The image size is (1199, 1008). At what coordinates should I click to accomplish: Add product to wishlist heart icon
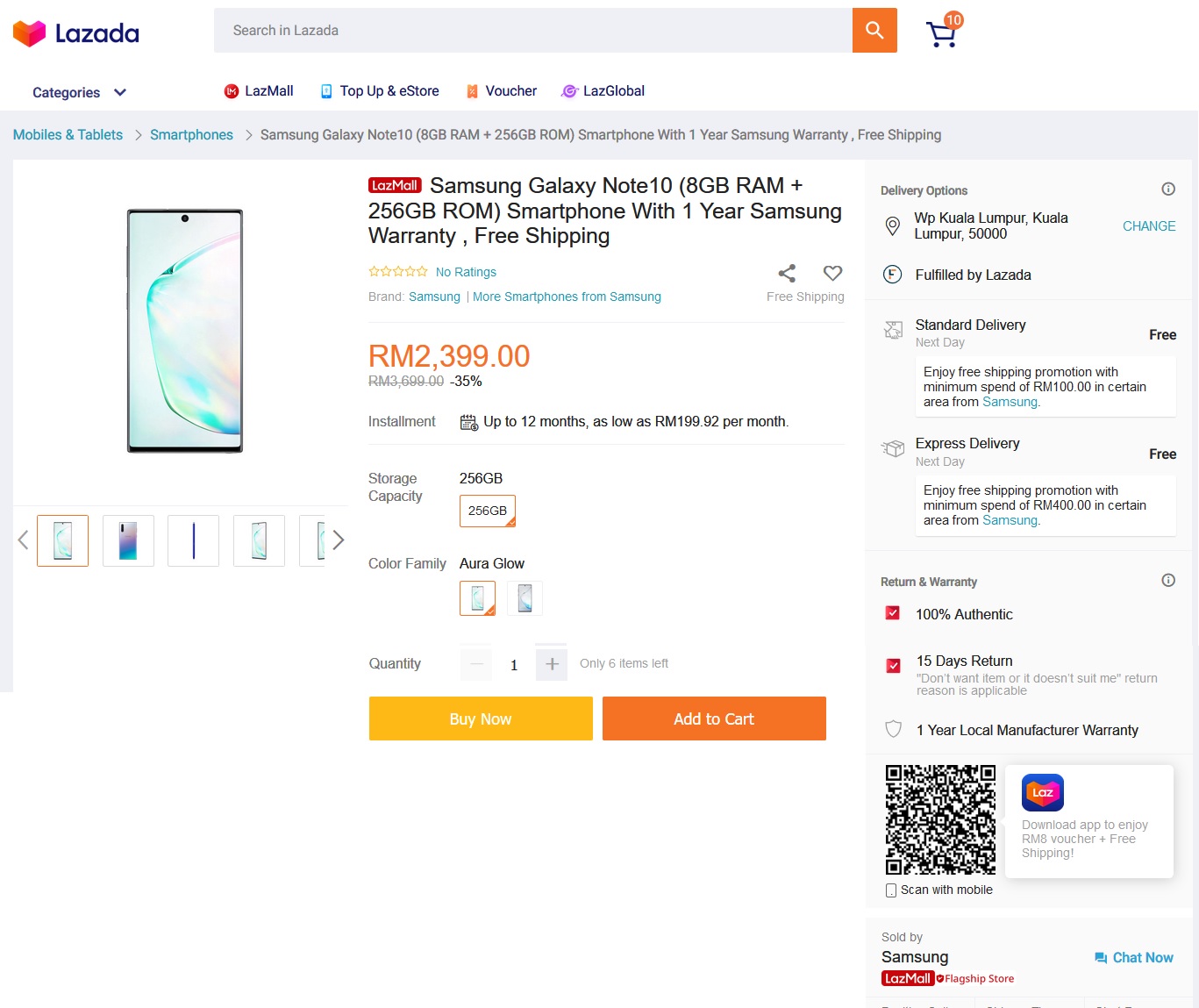pos(832,273)
